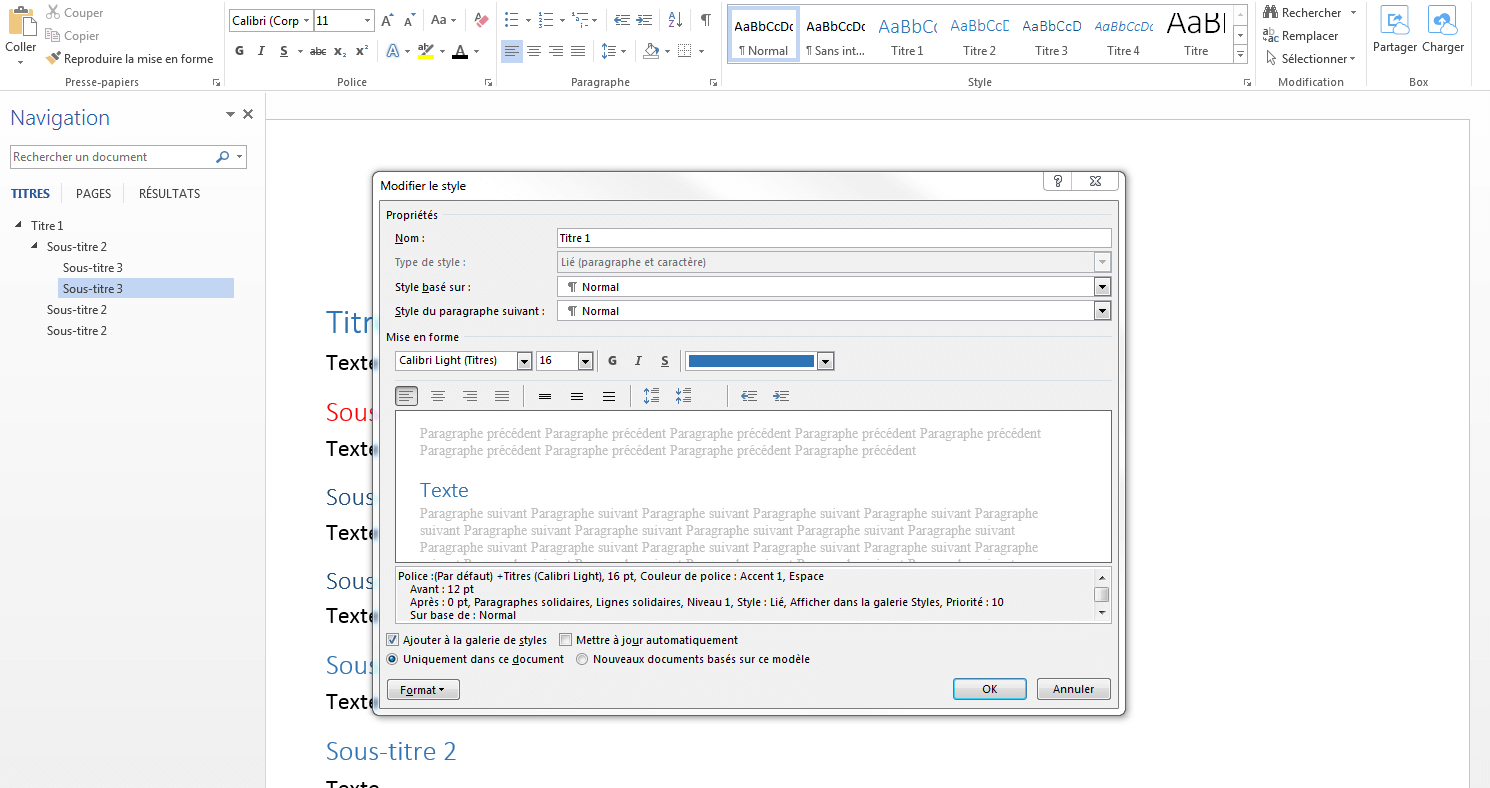Click style description scrollbar down arrow
The height and width of the screenshot is (788, 1490).
[1103, 612]
